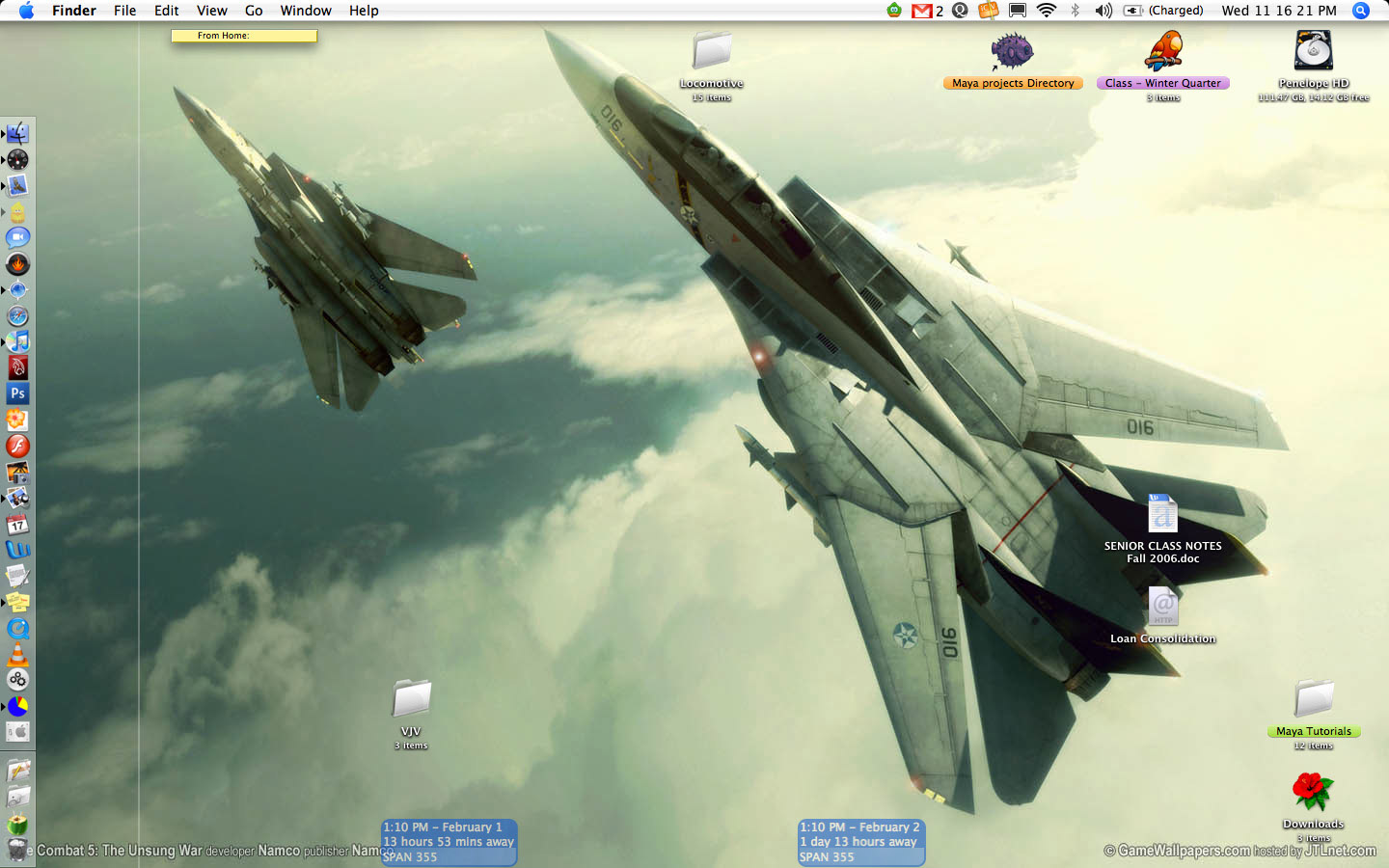Click the green Adium duck menu bar icon
This screenshot has width=1389, height=868.
point(894,11)
